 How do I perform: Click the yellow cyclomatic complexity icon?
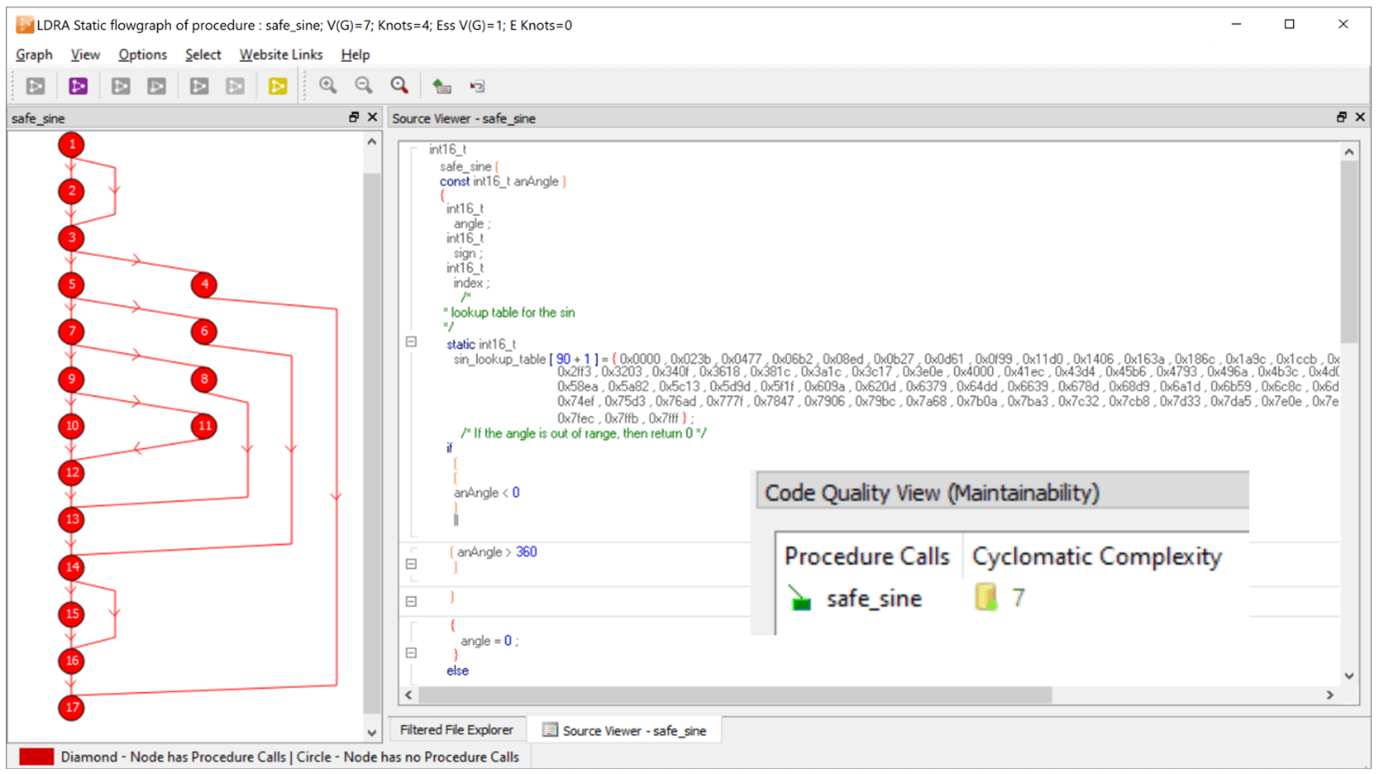pos(986,598)
